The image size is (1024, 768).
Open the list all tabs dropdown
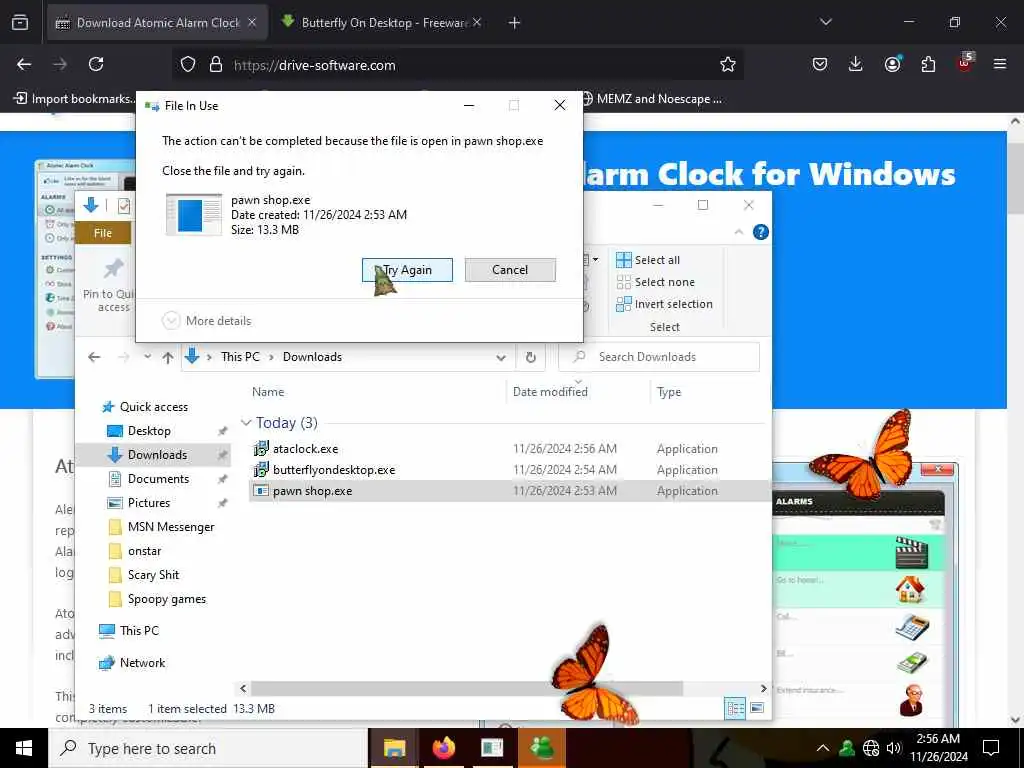click(825, 23)
